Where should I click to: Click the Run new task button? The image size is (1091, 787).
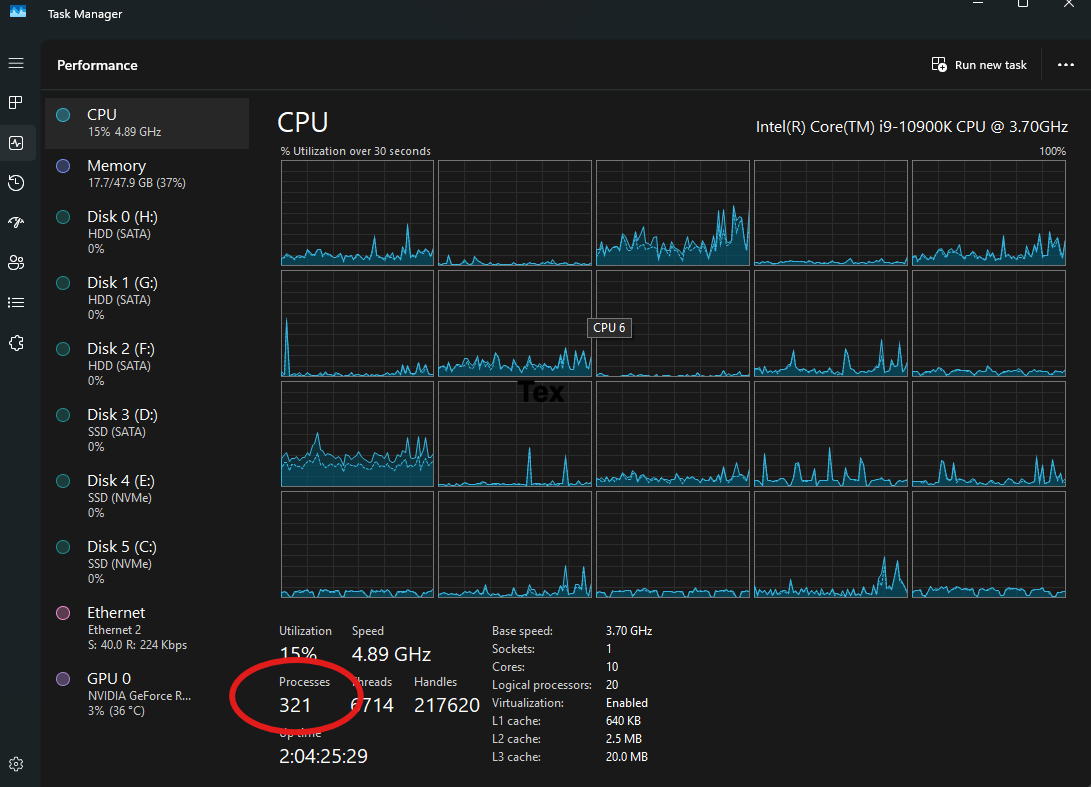[x=979, y=65]
